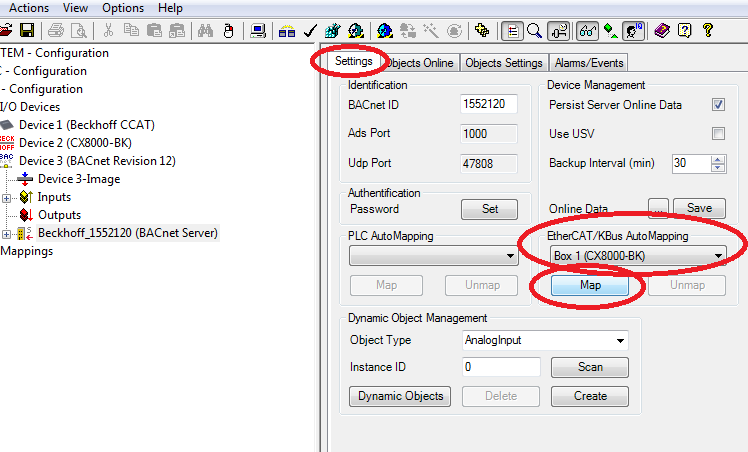
Task: Decrease Backup Interval with down arrow
Action: pos(718,167)
